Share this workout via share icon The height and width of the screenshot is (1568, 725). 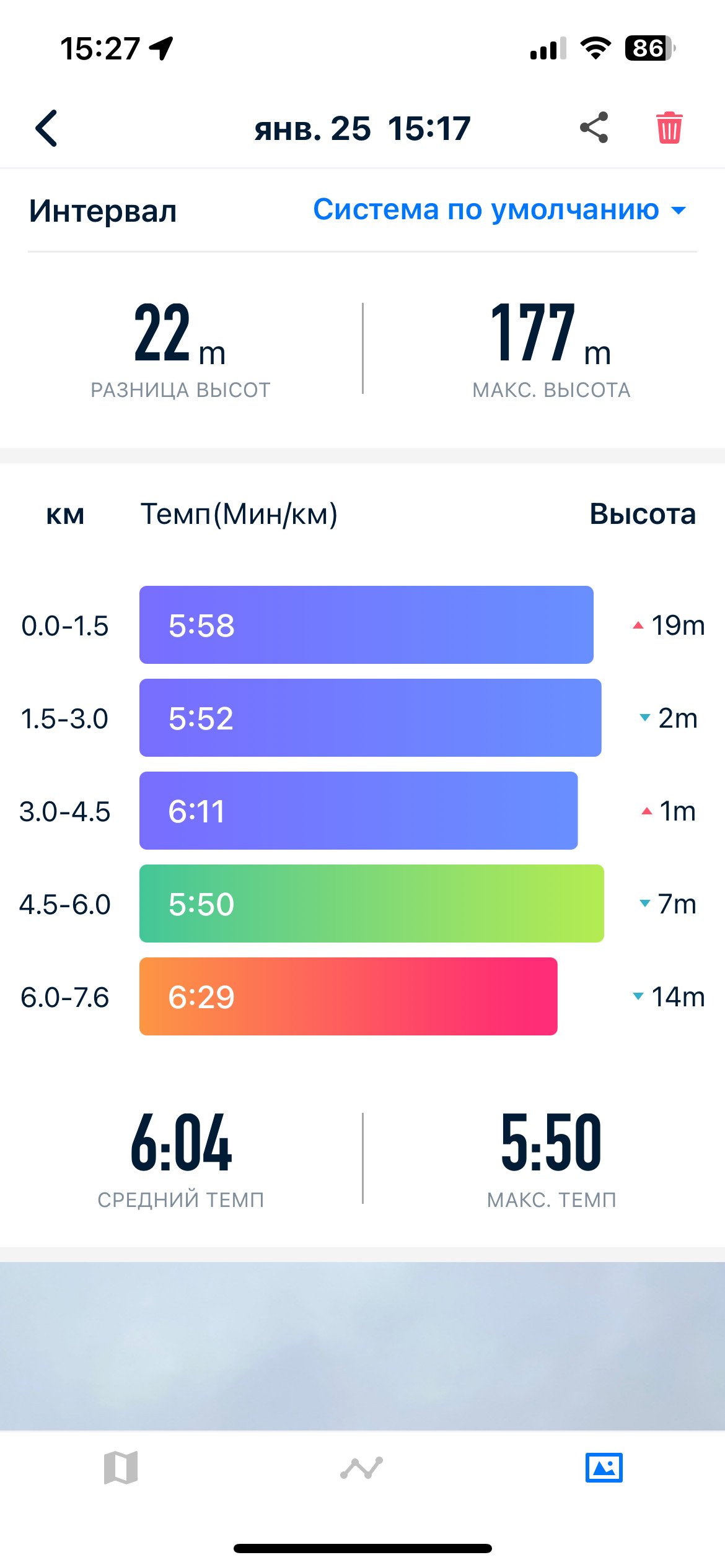tap(594, 128)
